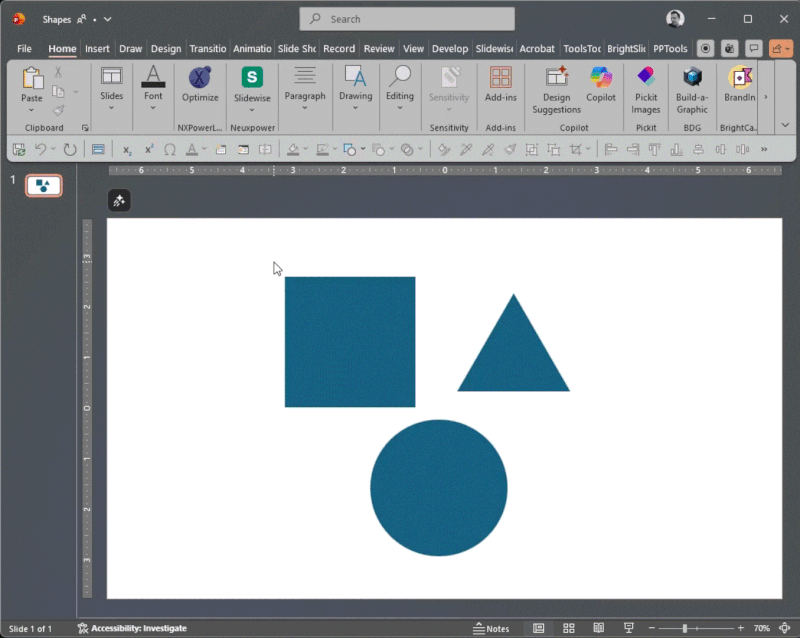The height and width of the screenshot is (638, 800).
Task: Switch to Slide Sorter view
Action: 568,628
